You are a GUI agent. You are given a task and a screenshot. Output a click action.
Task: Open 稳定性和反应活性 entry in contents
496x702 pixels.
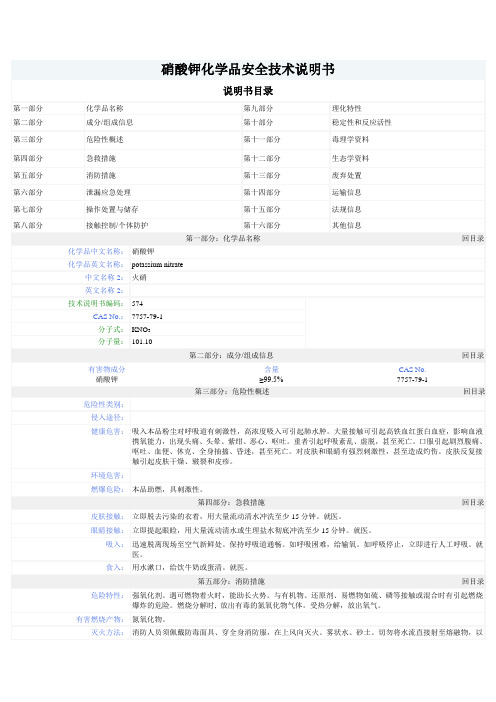pyautogui.click(x=362, y=122)
